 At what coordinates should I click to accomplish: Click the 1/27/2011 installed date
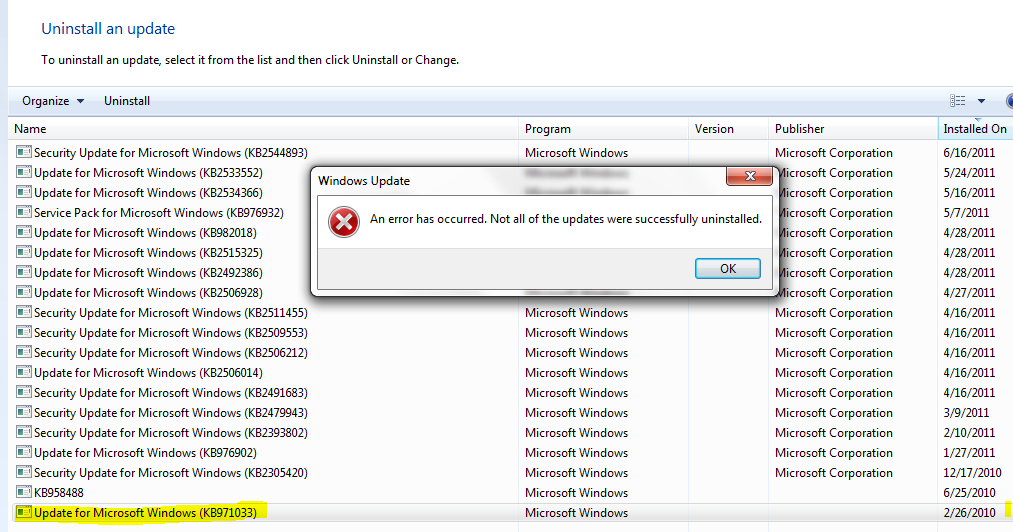coord(969,453)
